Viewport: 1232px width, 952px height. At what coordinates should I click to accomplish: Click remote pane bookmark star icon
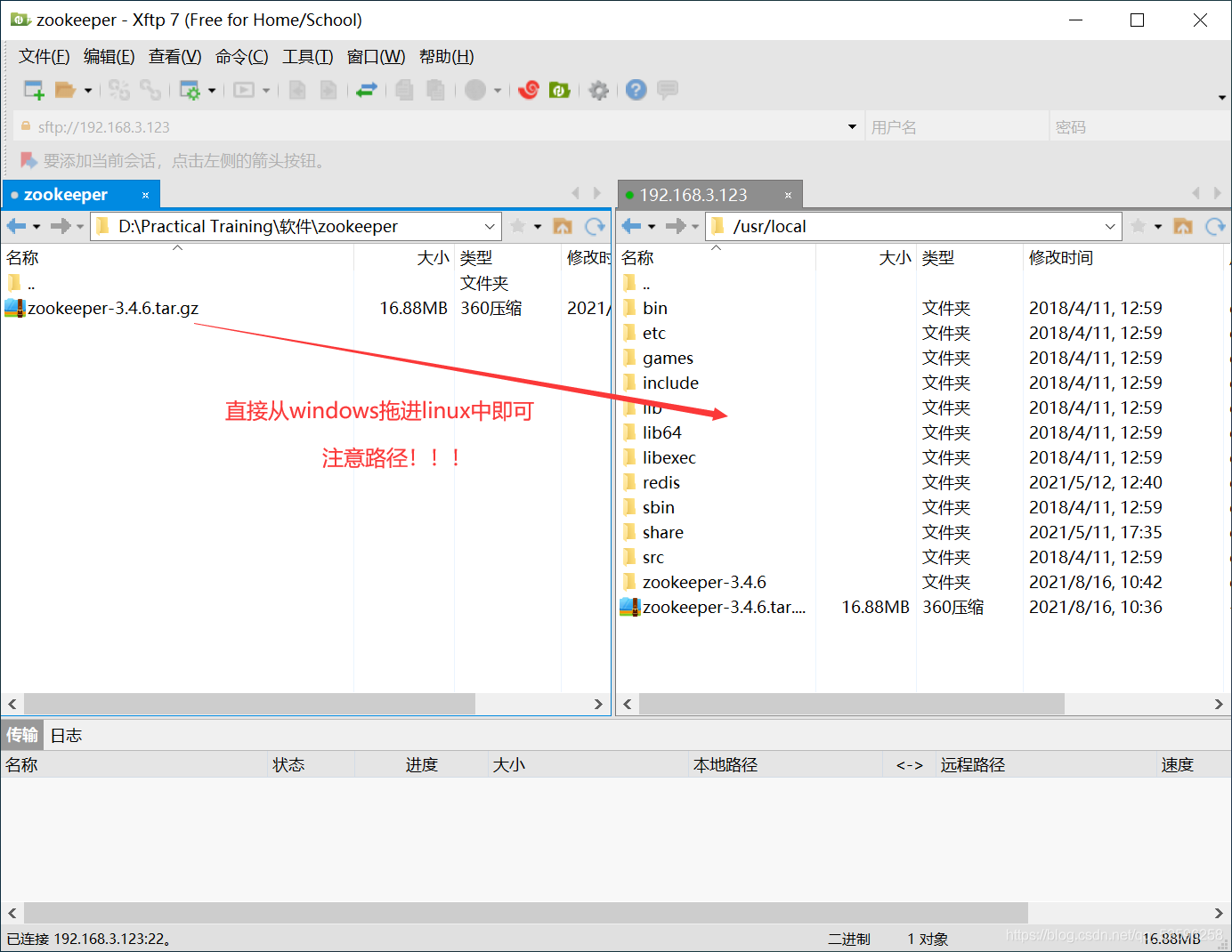coord(1139,226)
